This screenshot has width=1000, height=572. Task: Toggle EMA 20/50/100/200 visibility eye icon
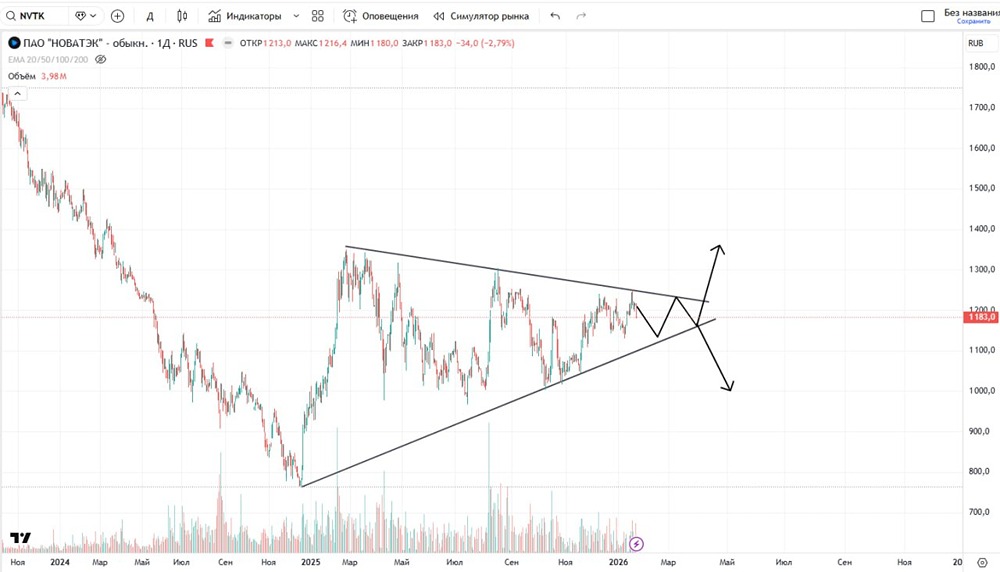point(100,59)
